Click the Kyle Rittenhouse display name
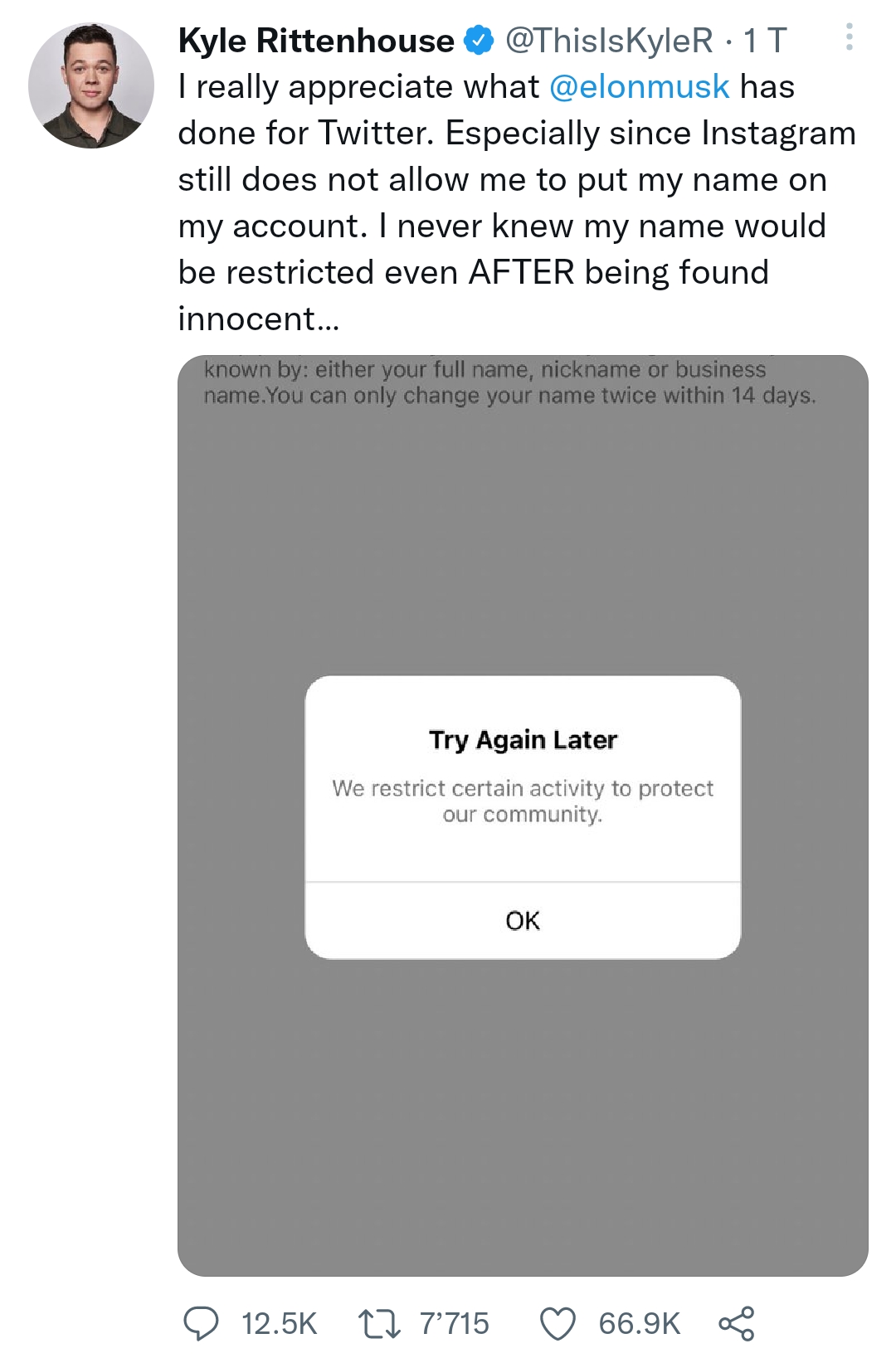 (x=316, y=41)
